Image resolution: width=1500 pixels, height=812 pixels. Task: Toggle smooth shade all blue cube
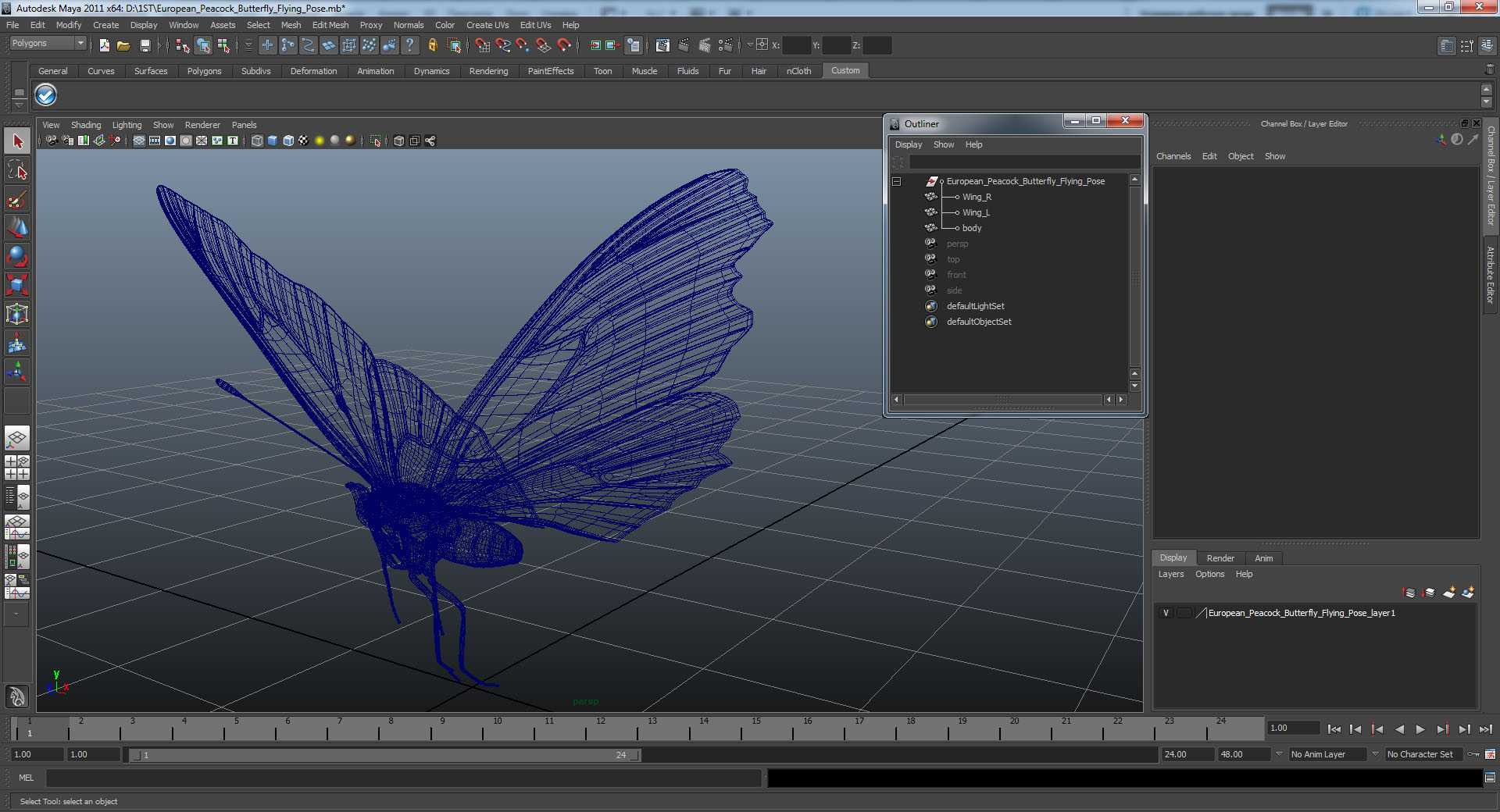coord(273,141)
